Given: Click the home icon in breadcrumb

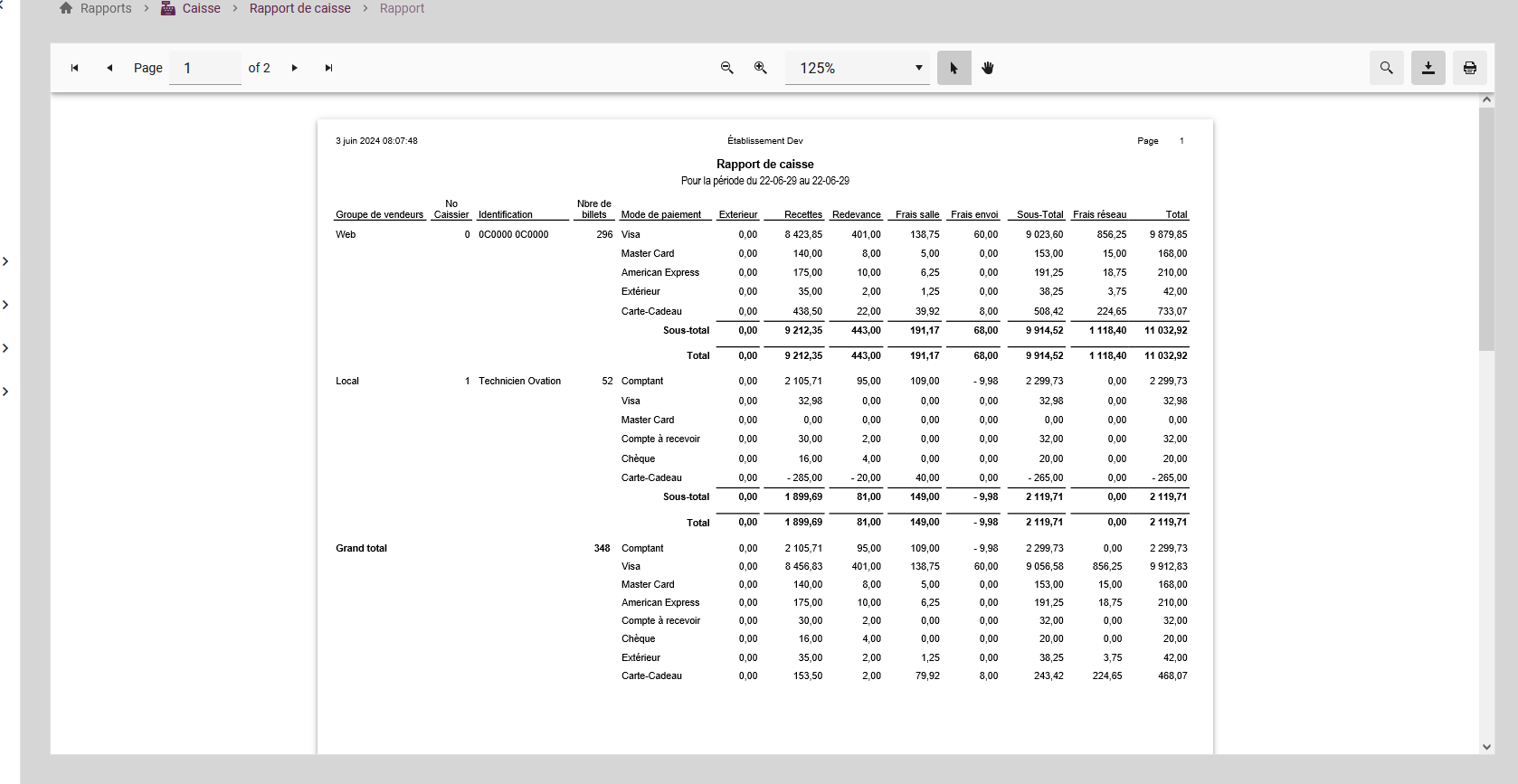Looking at the screenshot, I should [x=66, y=8].
